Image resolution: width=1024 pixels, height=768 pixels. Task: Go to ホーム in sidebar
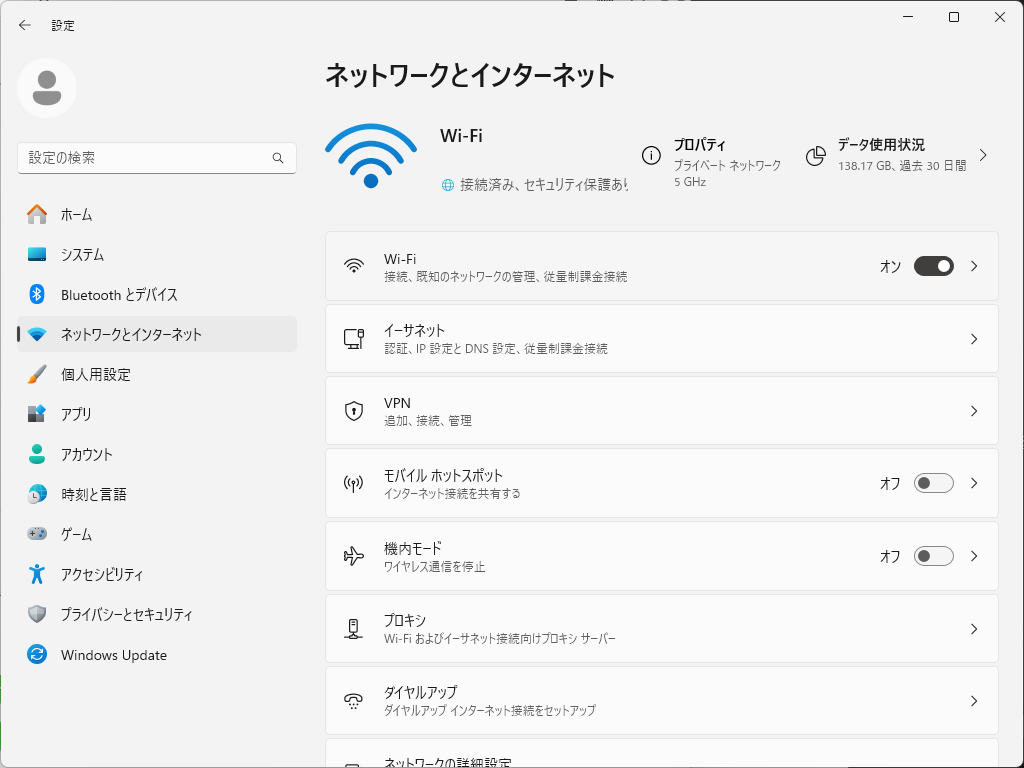157,214
